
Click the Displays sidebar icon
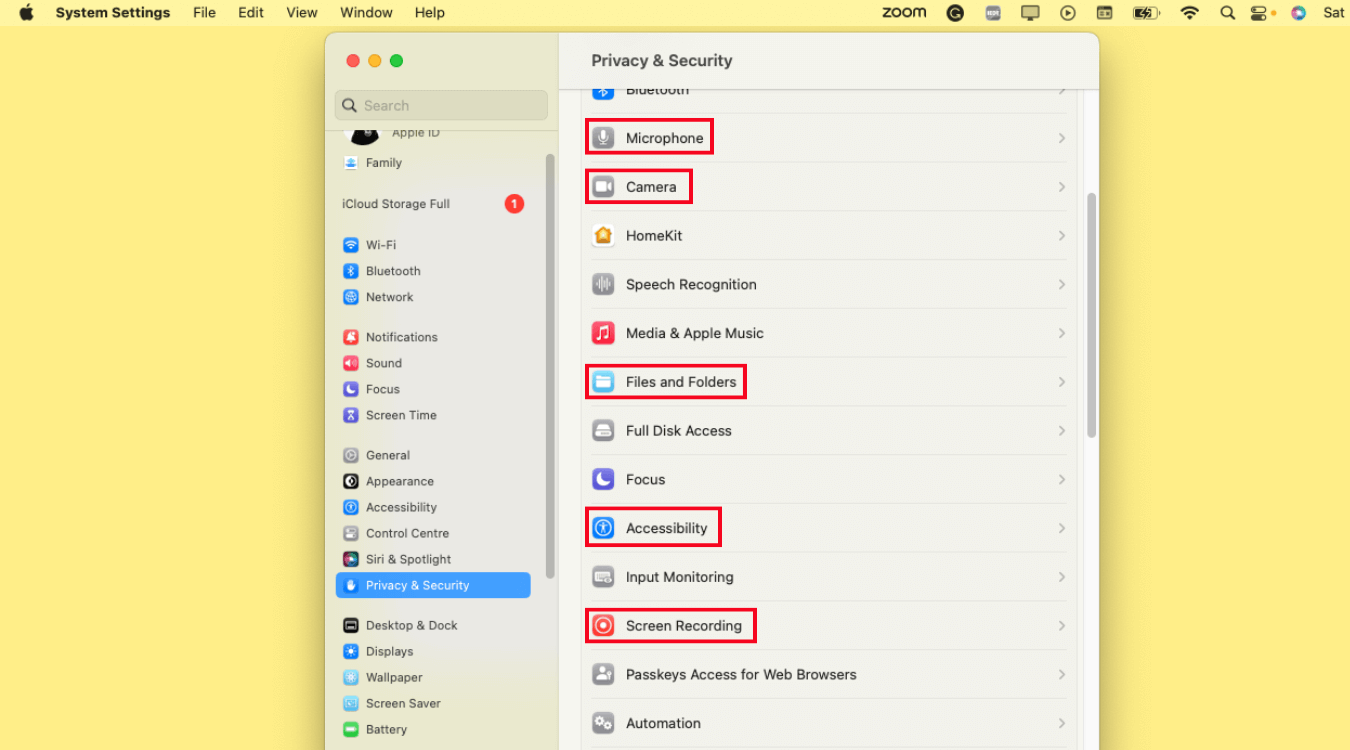coord(351,651)
